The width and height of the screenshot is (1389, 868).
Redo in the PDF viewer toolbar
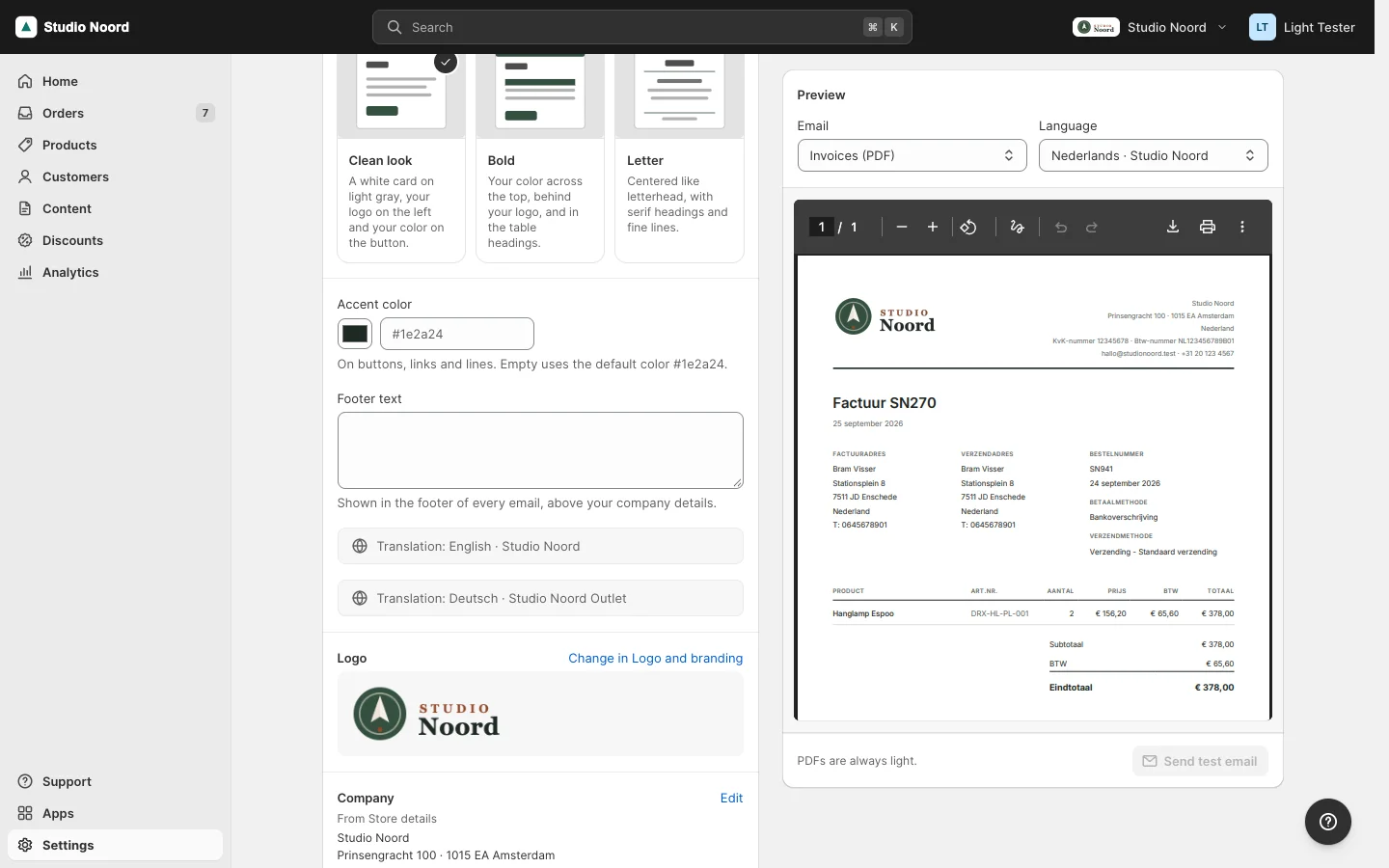pyautogui.click(x=1092, y=228)
